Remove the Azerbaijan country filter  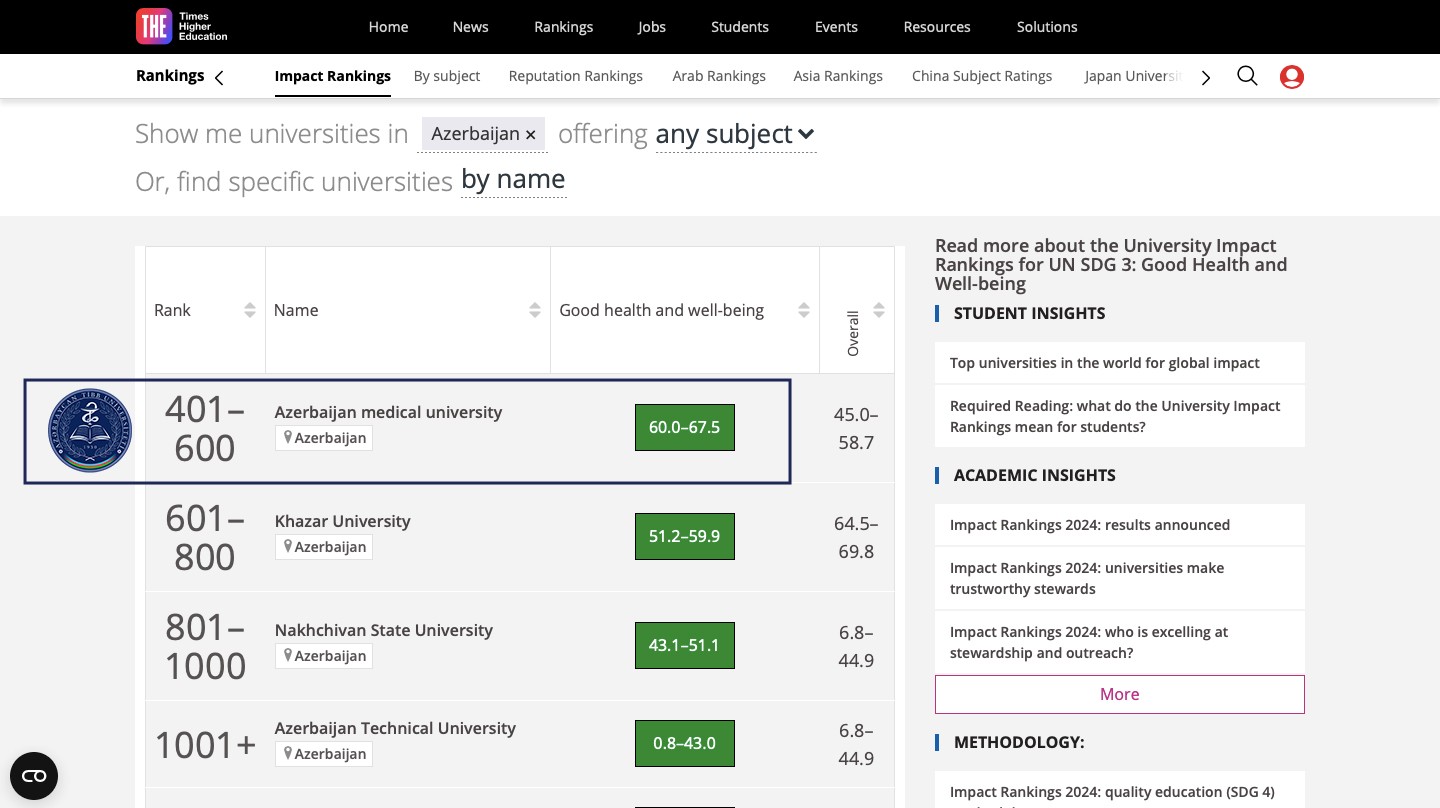(531, 134)
